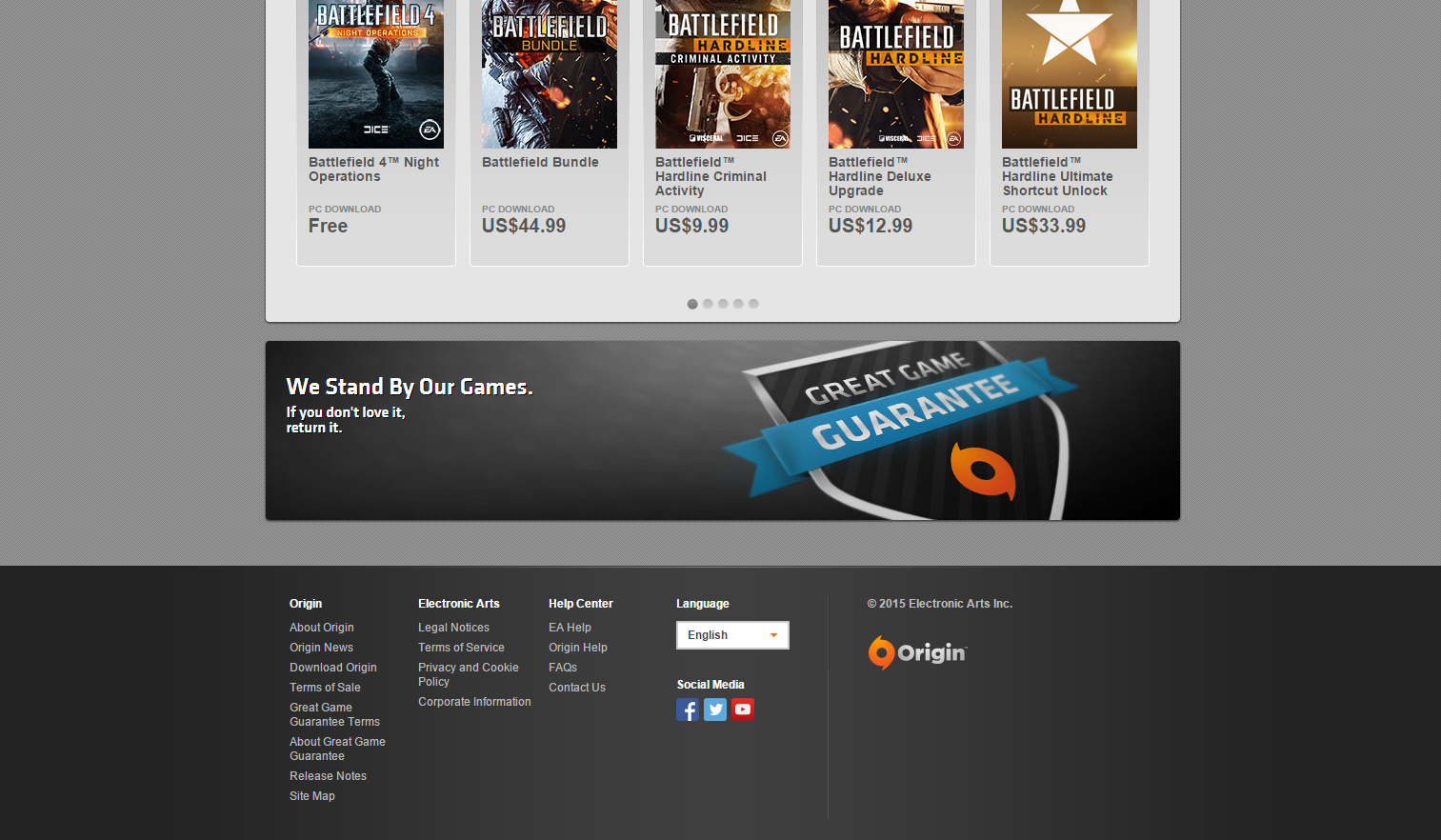Open Battlefield Hardline Ultimate Shortcut Unlock cover
The width and height of the screenshot is (1441, 840).
pyautogui.click(x=1070, y=74)
